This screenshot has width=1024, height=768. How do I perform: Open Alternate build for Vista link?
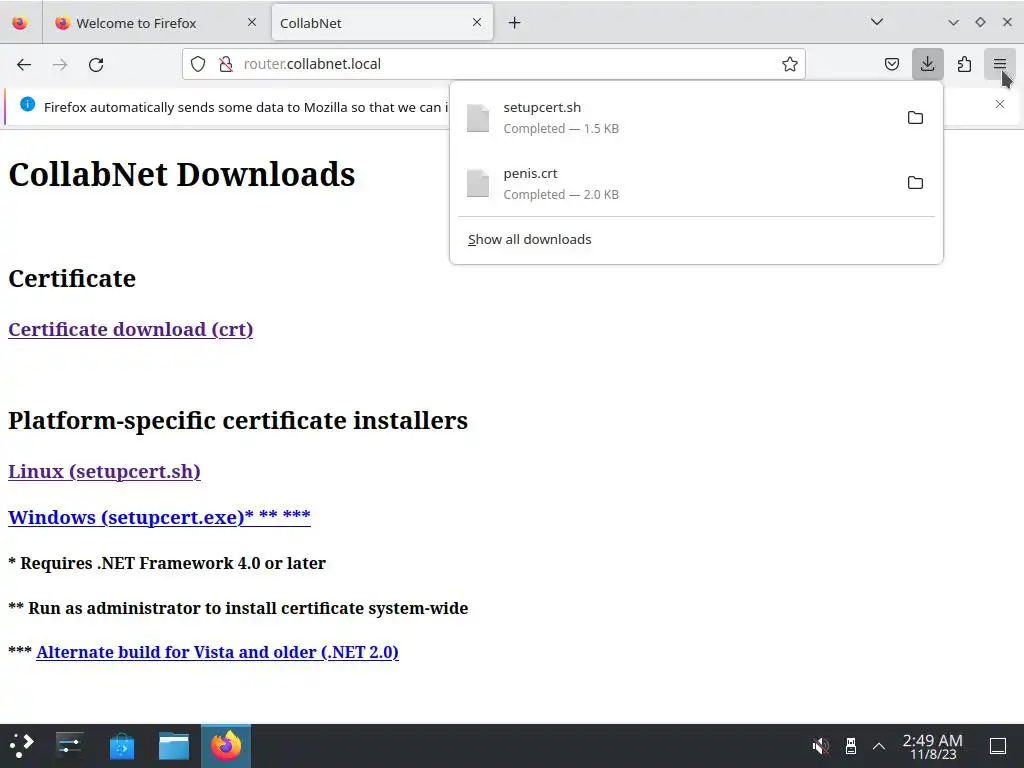point(217,652)
